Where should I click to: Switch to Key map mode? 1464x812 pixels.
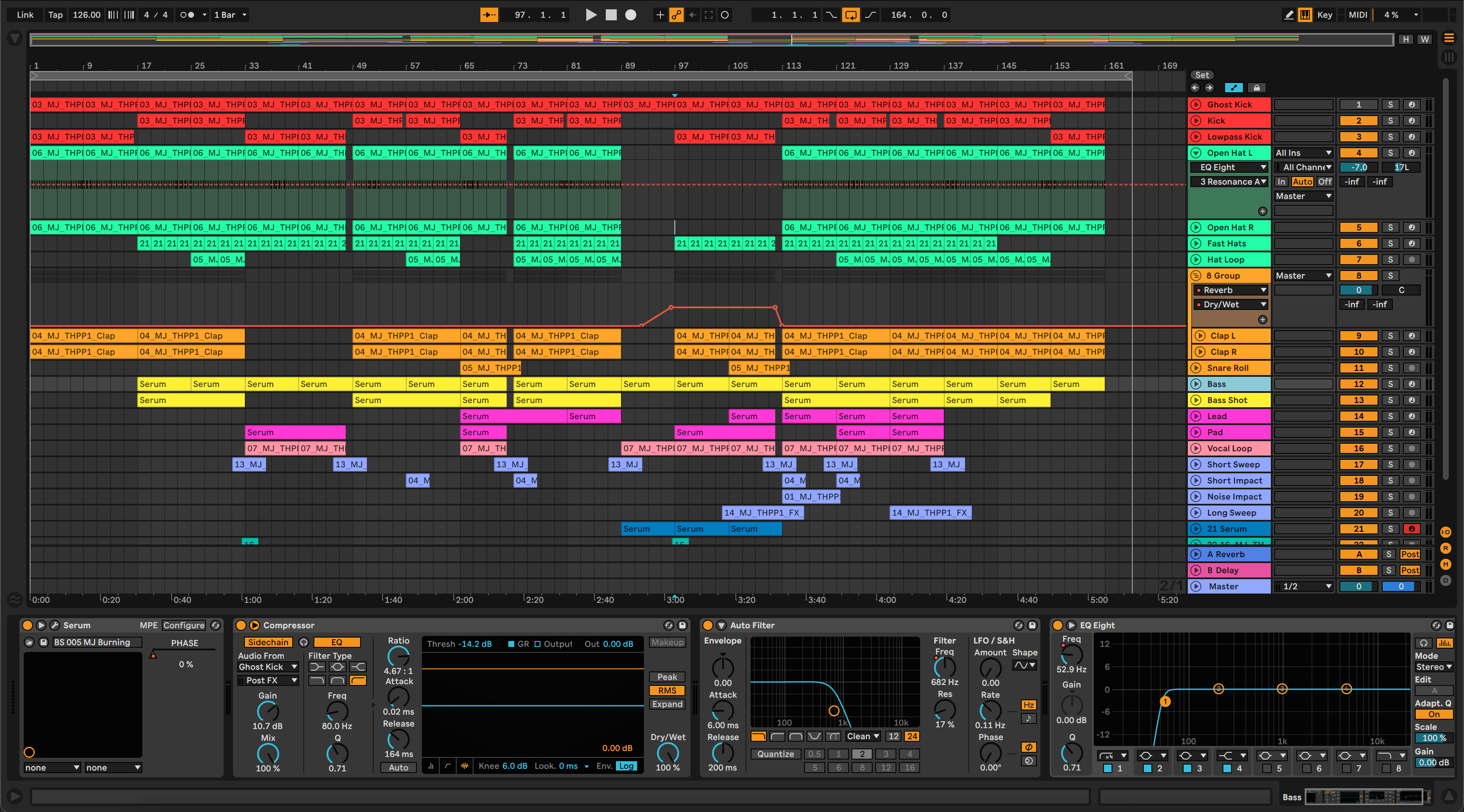[x=1324, y=15]
